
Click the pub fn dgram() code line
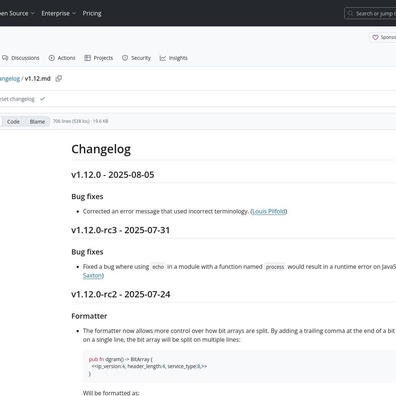click(x=121, y=359)
